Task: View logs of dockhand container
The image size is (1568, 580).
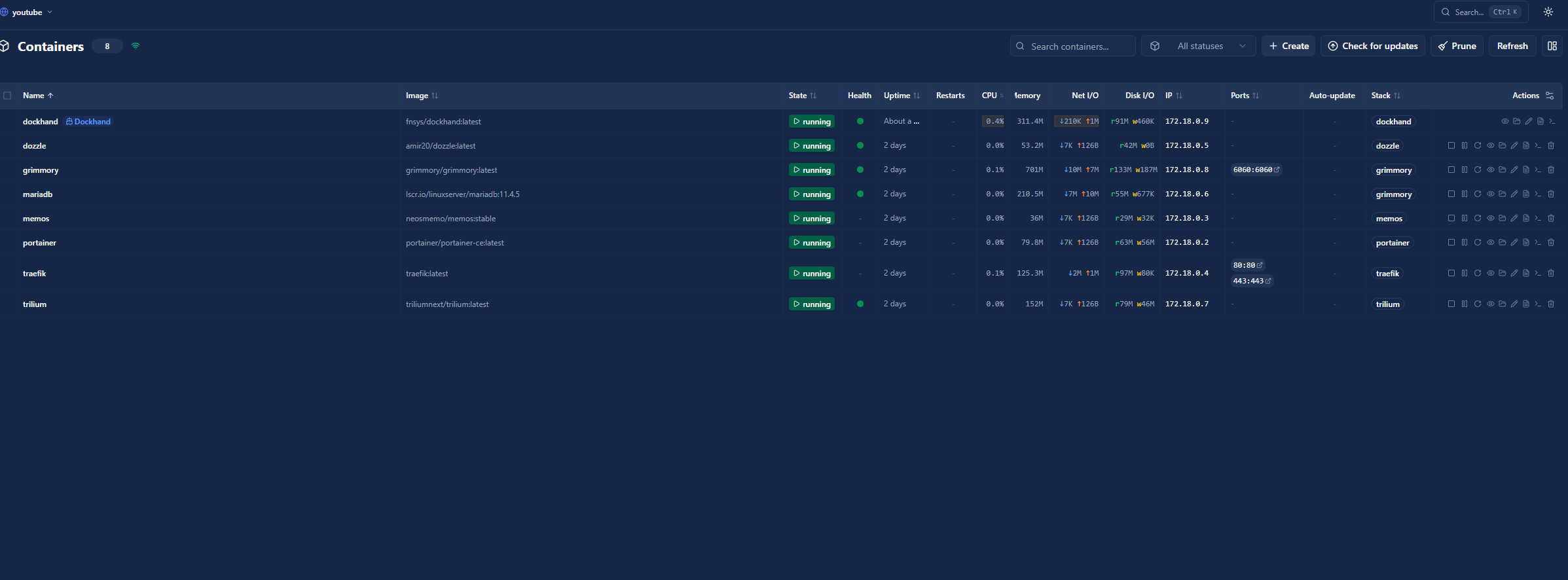Action: coord(1541,121)
